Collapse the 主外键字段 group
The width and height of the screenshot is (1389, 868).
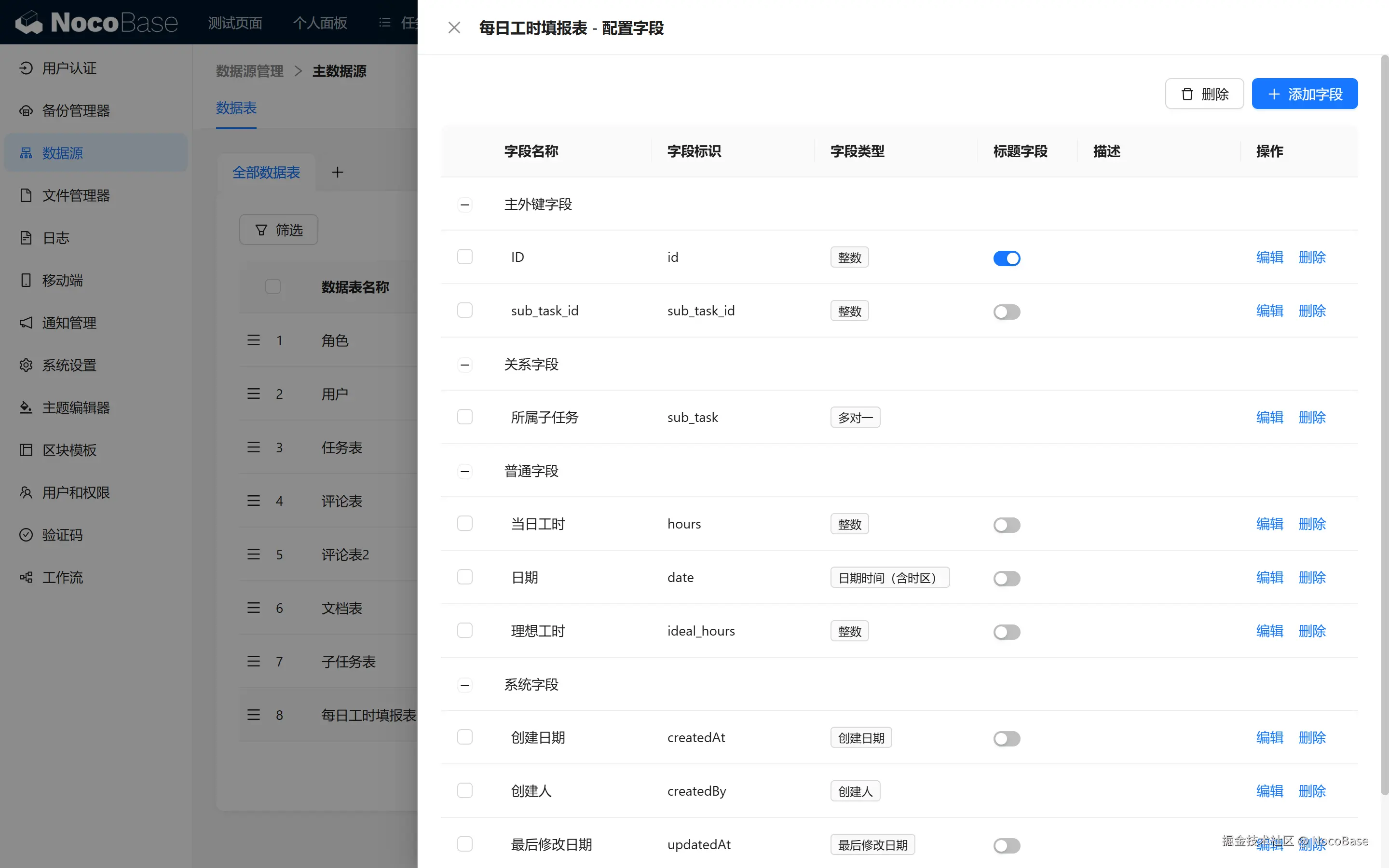coord(464,204)
